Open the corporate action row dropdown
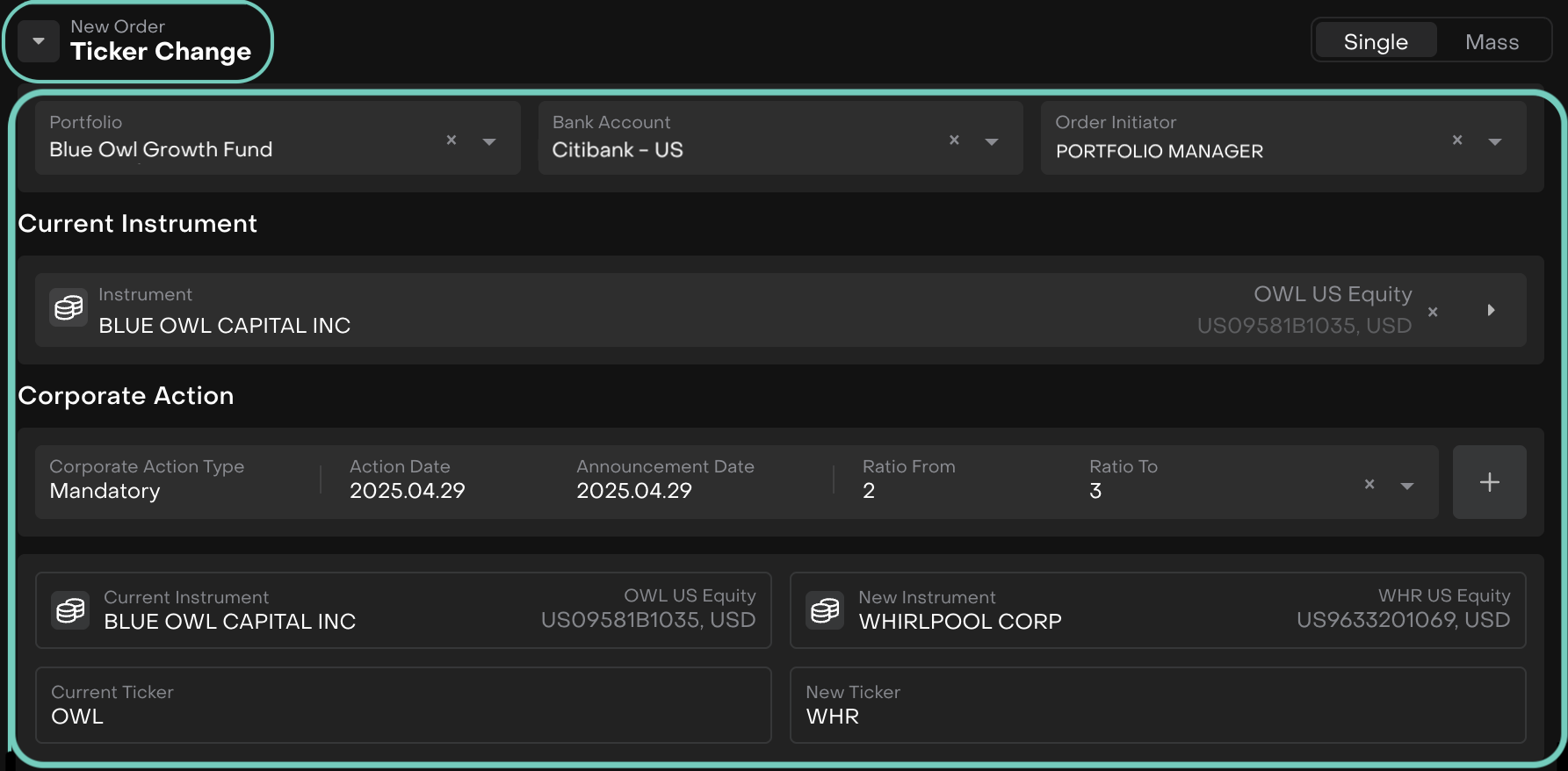The image size is (1568, 771). pyautogui.click(x=1406, y=485)
